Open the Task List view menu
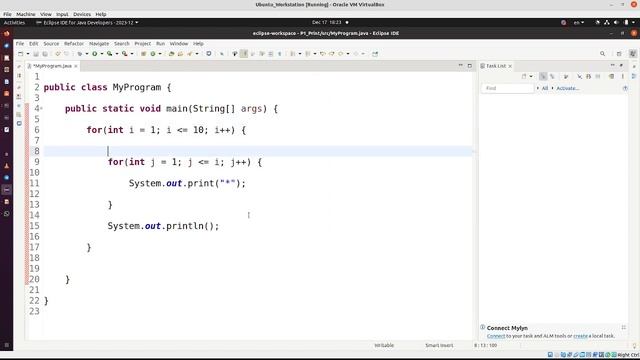The width and height of the screenshot is (640, 360). [x=622, y=76]
